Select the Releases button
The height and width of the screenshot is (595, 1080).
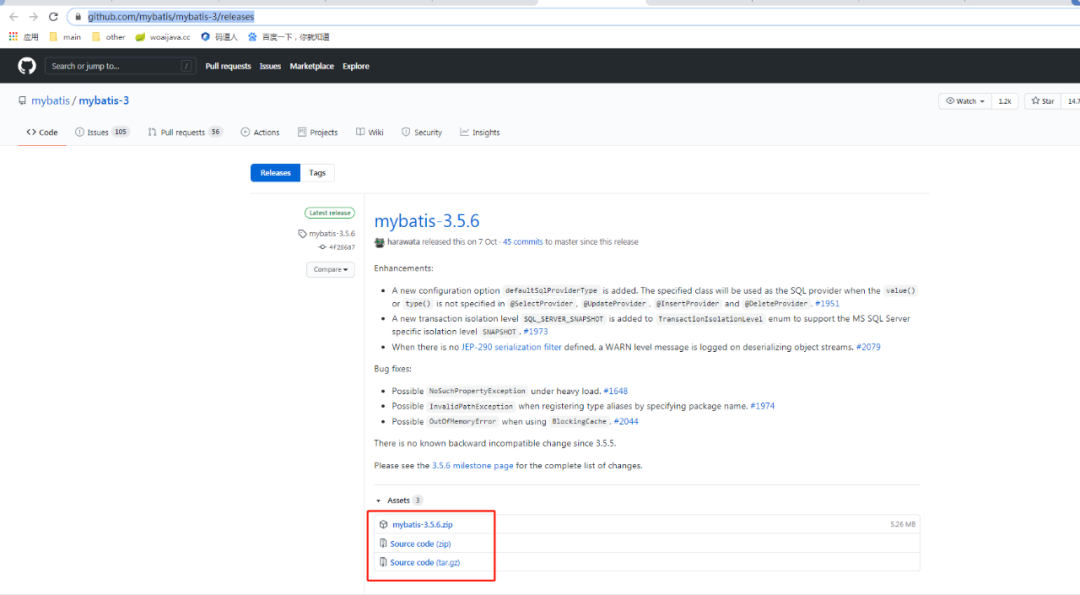(x=276, y=173)
